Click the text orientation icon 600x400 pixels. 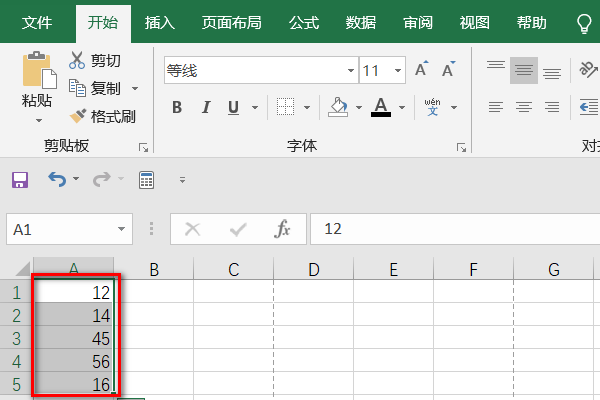click(x=588, y=69)
